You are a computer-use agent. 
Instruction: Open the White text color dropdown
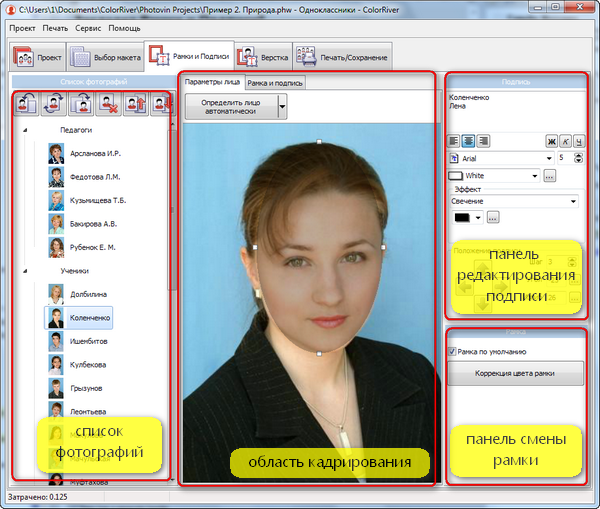[535, 176]
